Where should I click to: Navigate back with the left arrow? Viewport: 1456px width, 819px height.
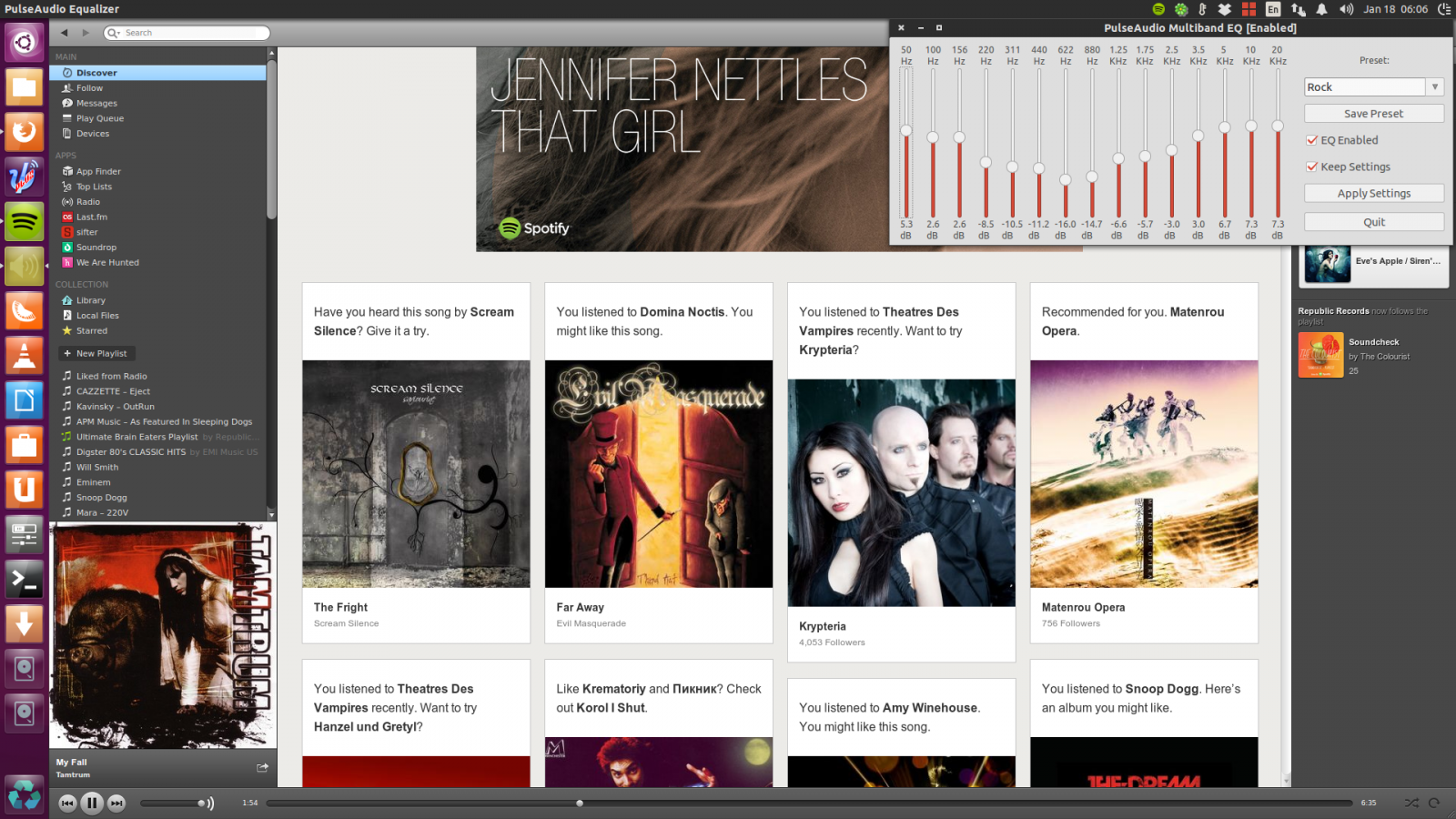coord(64,33)
